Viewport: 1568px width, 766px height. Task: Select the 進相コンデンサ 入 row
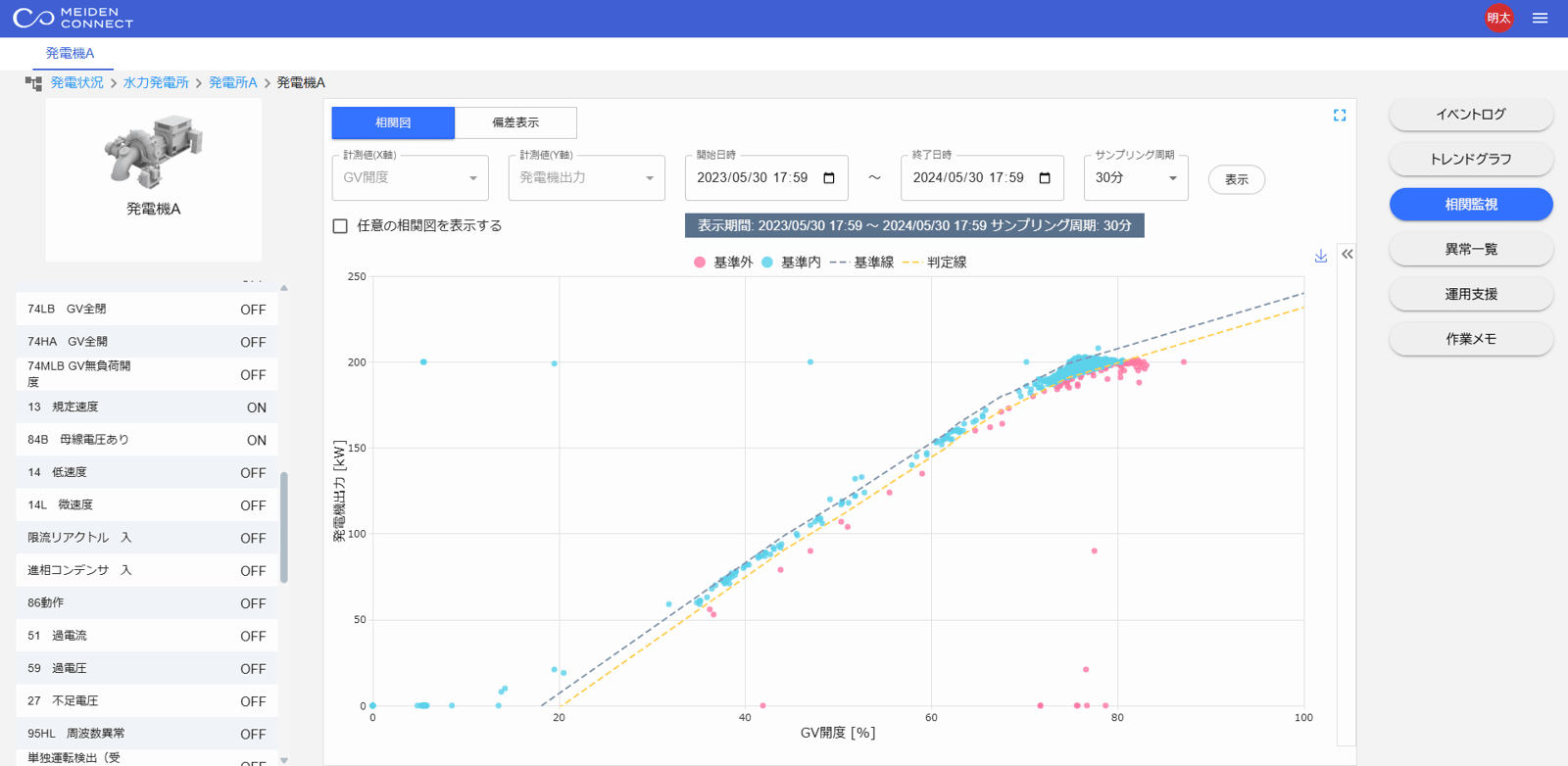pyautogui.click(x=147, y=570)
